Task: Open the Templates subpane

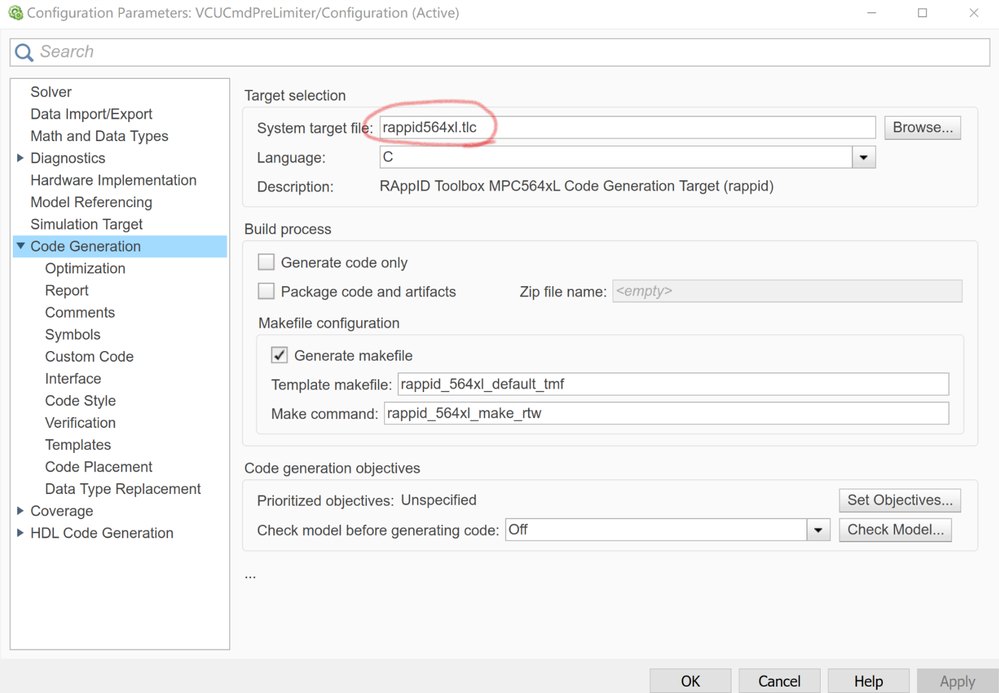Action: pyautogui.click(x=78, y=445)
